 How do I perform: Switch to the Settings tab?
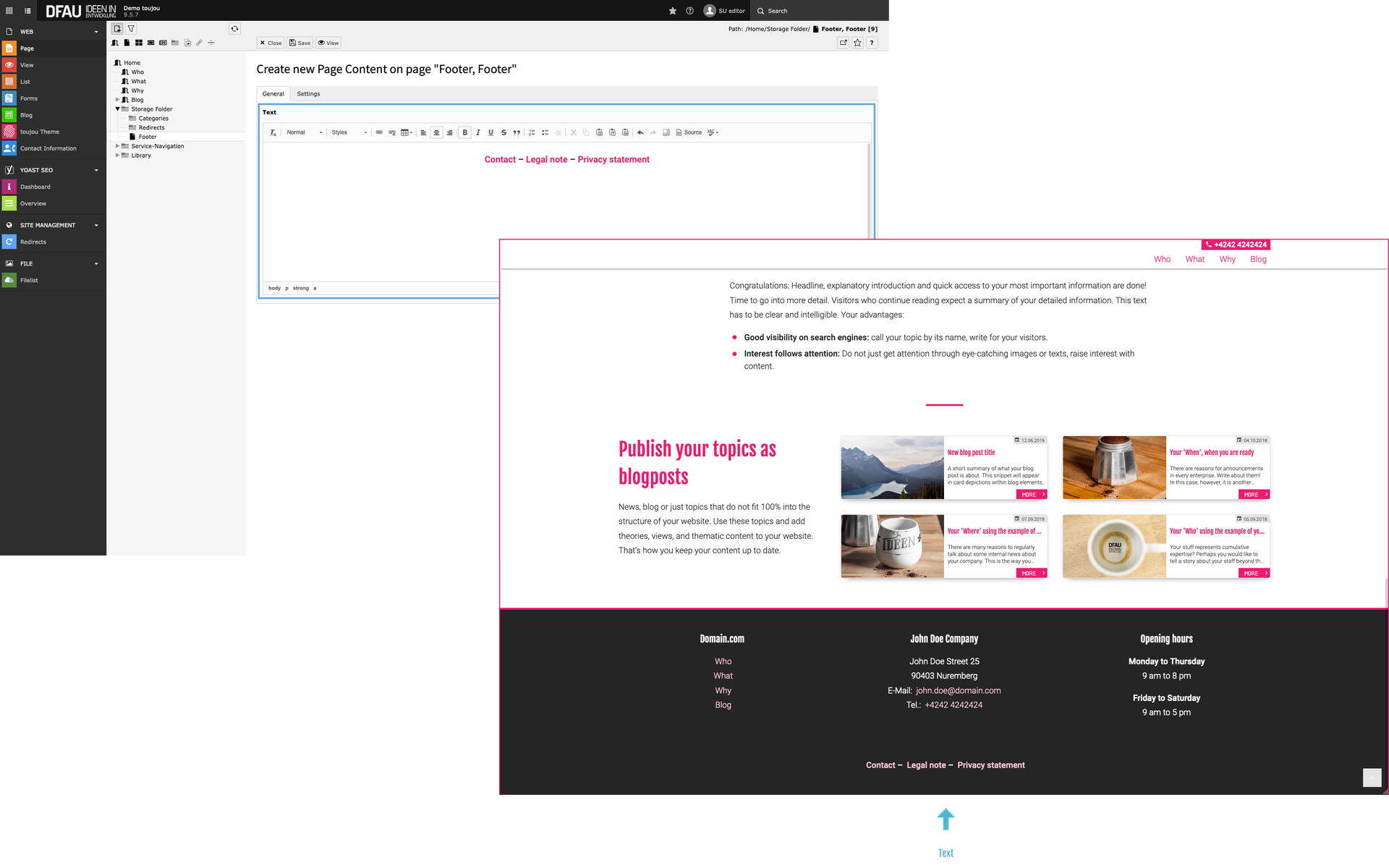coord(308,94)
